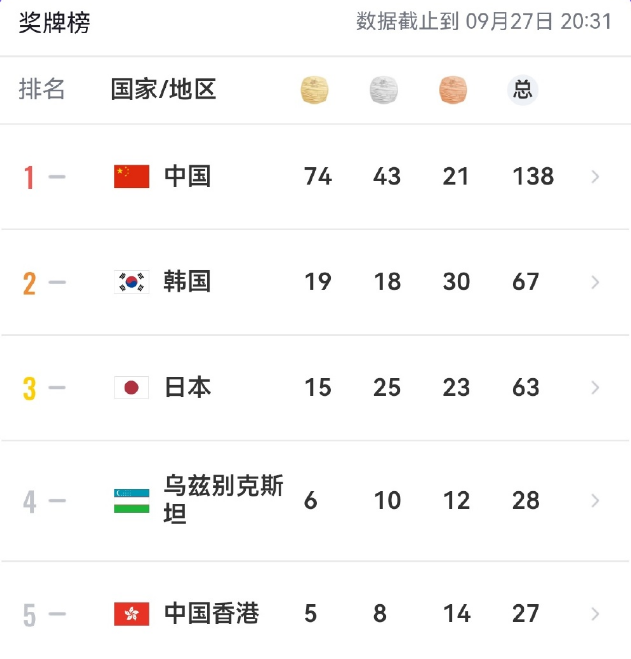Click the South Korea flag icon
Image resolution: width=631 pixels, height=659 pixels.
coord(132,282)
